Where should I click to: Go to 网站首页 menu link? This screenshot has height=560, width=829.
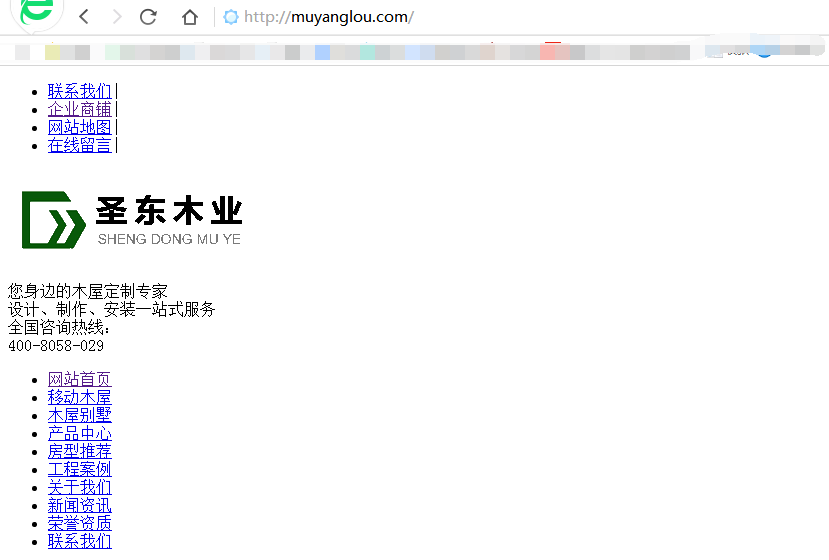click(80, 379)
